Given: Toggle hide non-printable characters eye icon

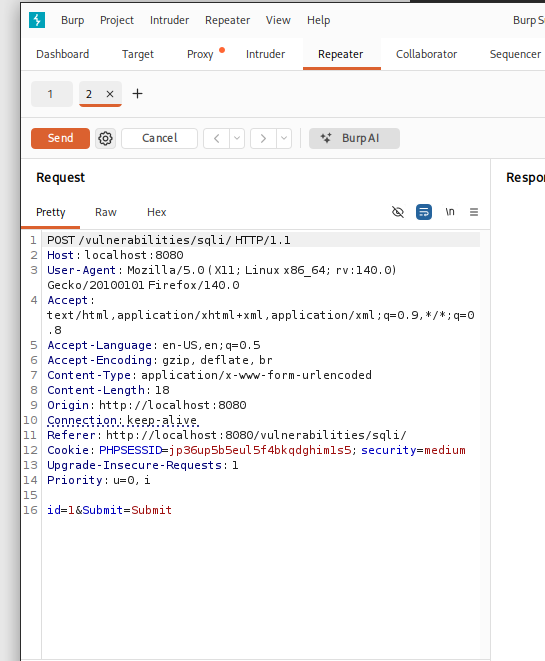Looking at the screenshot, I should click(398, 212).
